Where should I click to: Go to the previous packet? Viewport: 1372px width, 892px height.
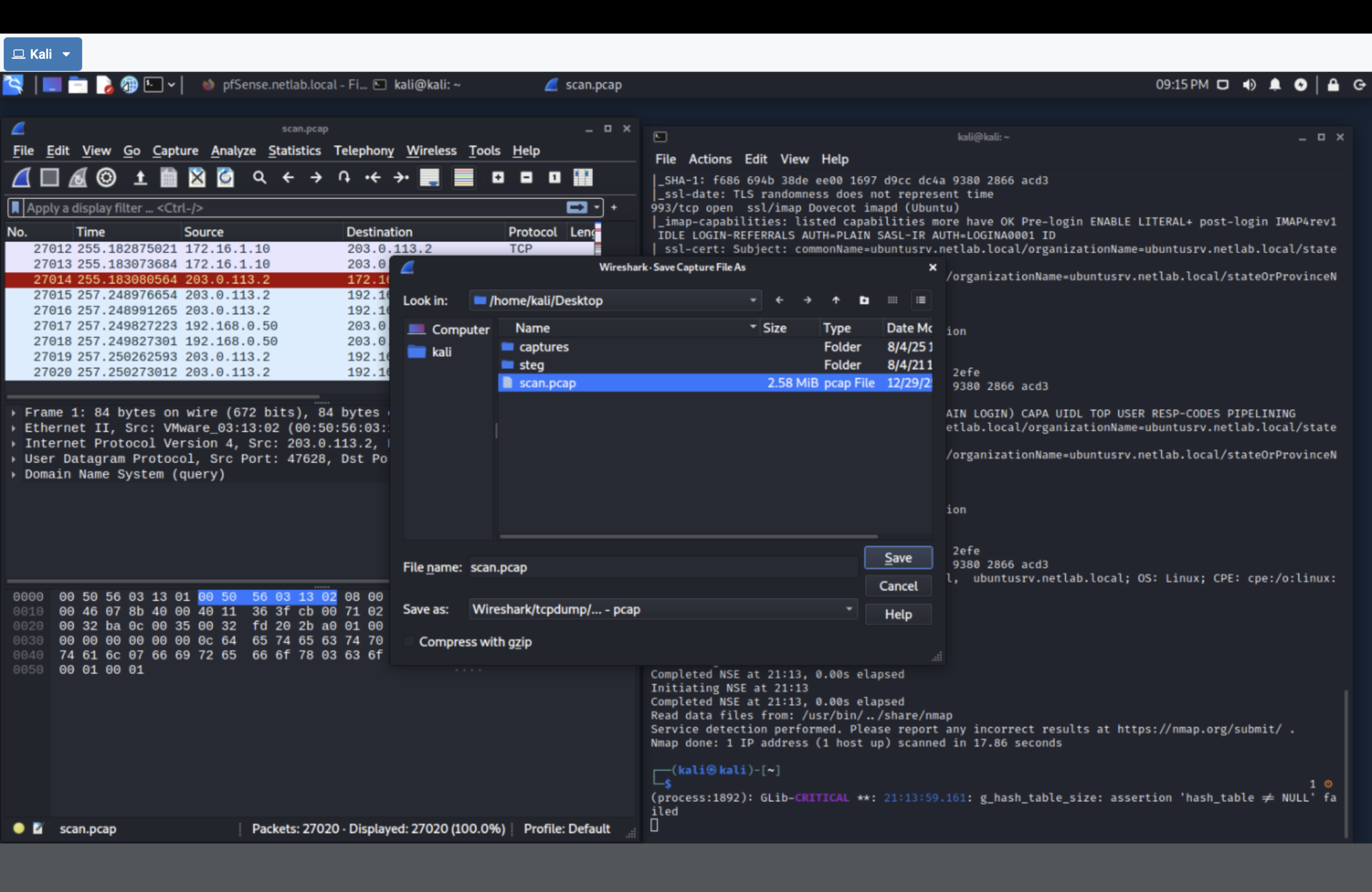[289, 177]
